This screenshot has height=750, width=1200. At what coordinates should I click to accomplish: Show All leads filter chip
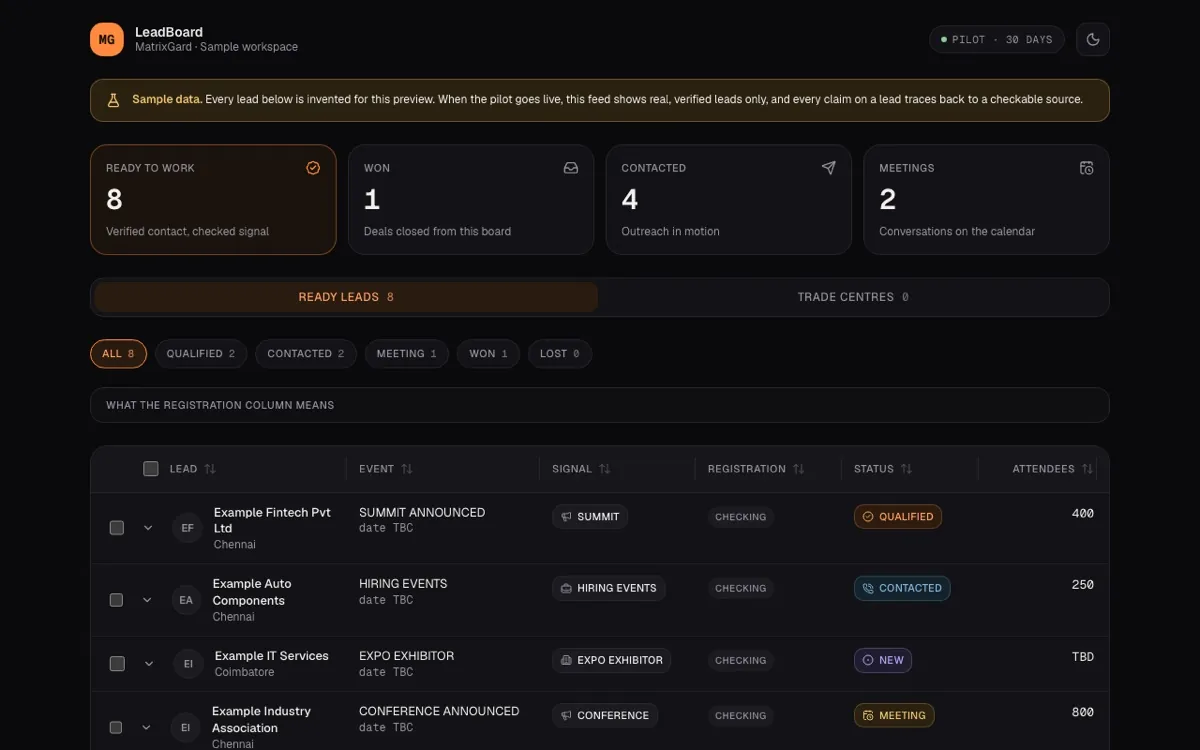(x=118, y=354)
